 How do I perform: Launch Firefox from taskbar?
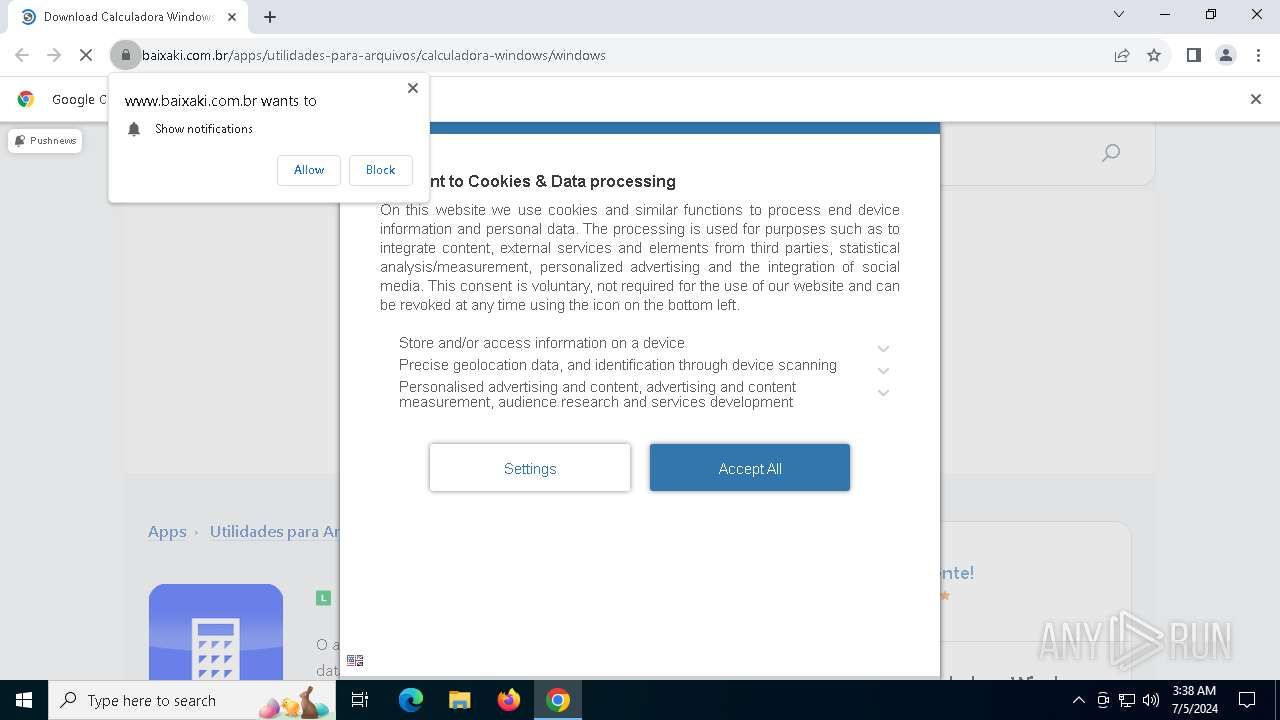[x=508, y=700]
